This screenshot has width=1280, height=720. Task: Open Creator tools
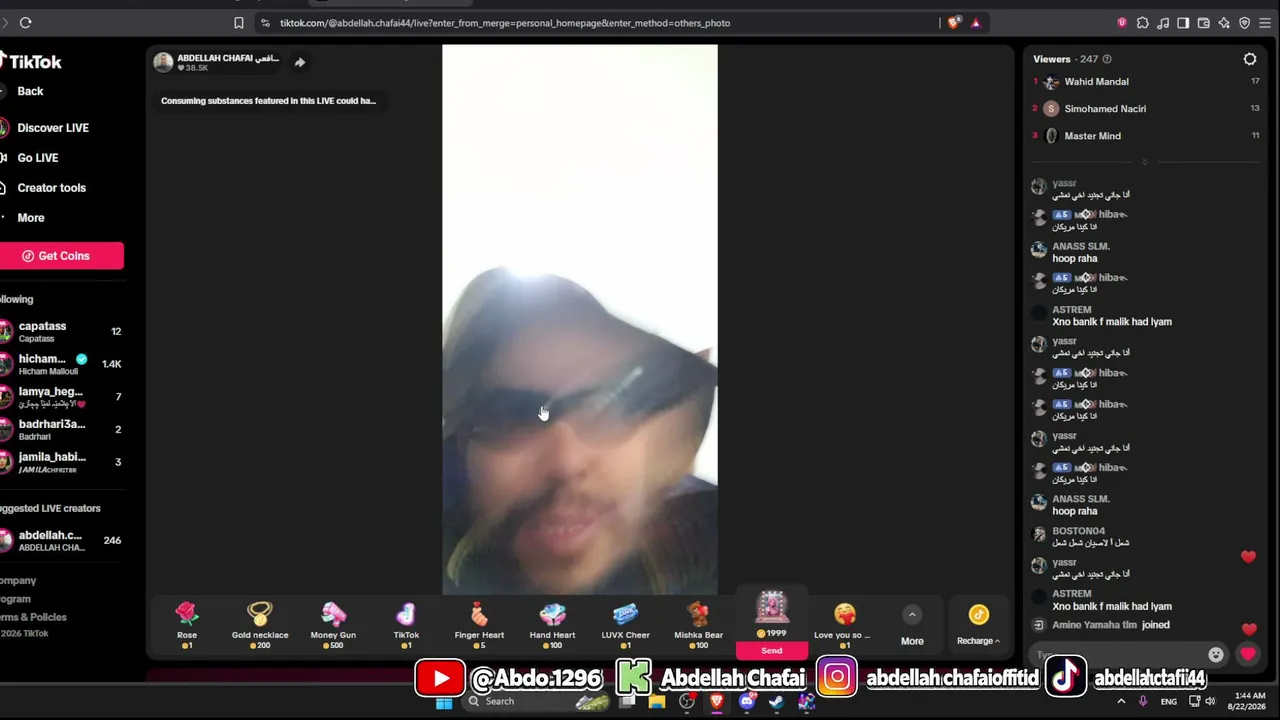coord(51,188)
